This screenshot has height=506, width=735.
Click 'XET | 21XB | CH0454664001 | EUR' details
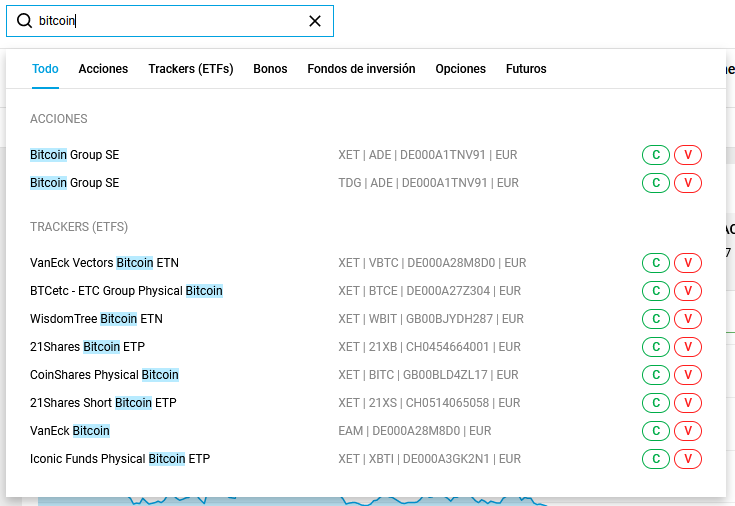[x=429, y=347]
